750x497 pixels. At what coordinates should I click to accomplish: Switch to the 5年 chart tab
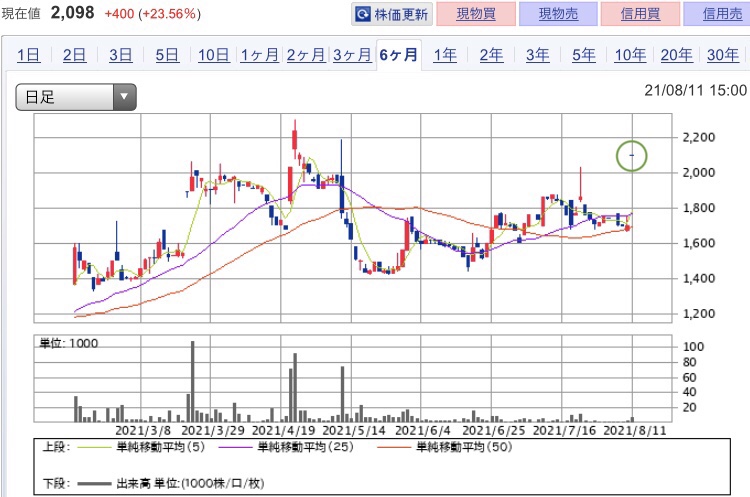click(x=584, y=55)
